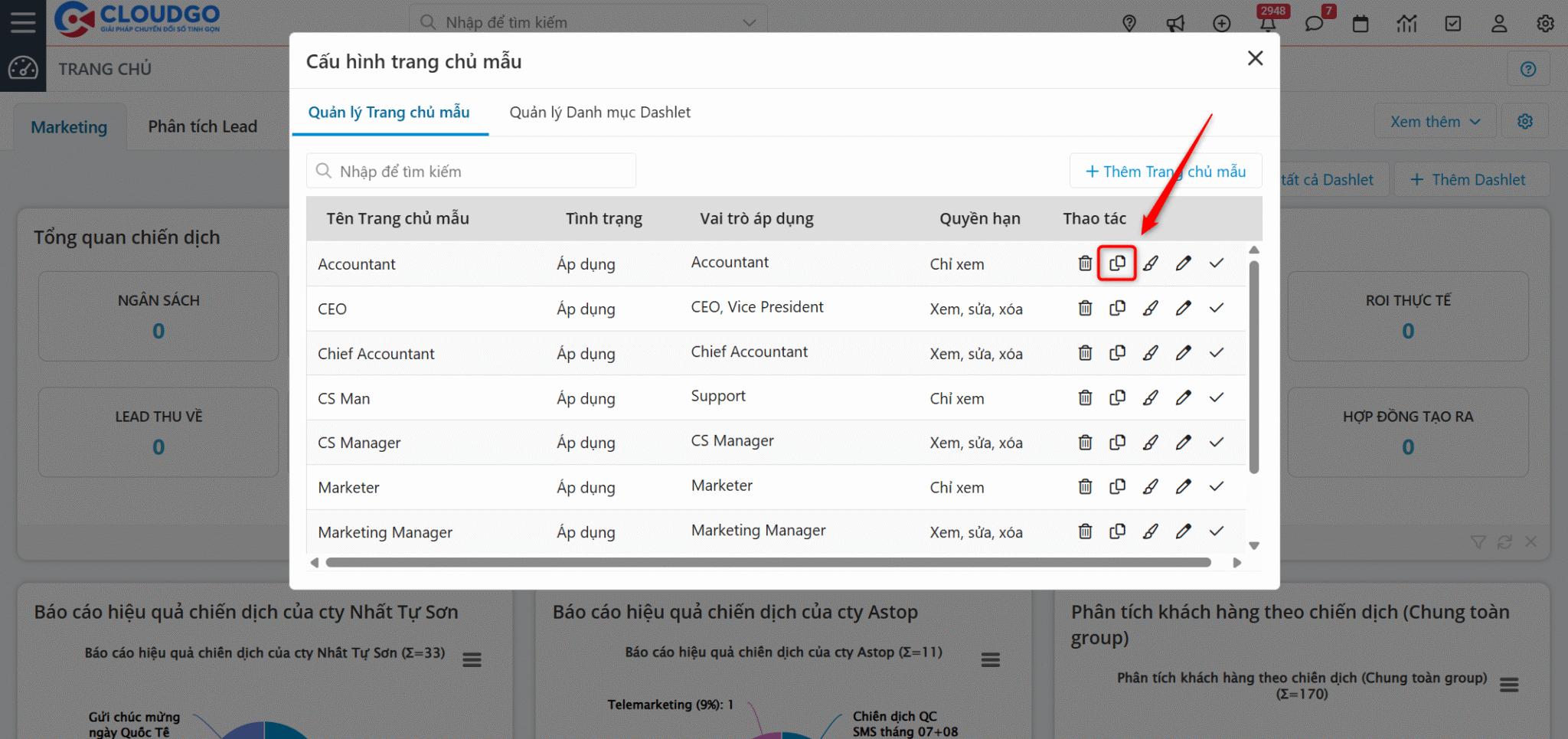The height and width of the screenshot is (739, 1568).
Task: Open the analytics chart icon in top bar
Action: tap(1406, 24)
